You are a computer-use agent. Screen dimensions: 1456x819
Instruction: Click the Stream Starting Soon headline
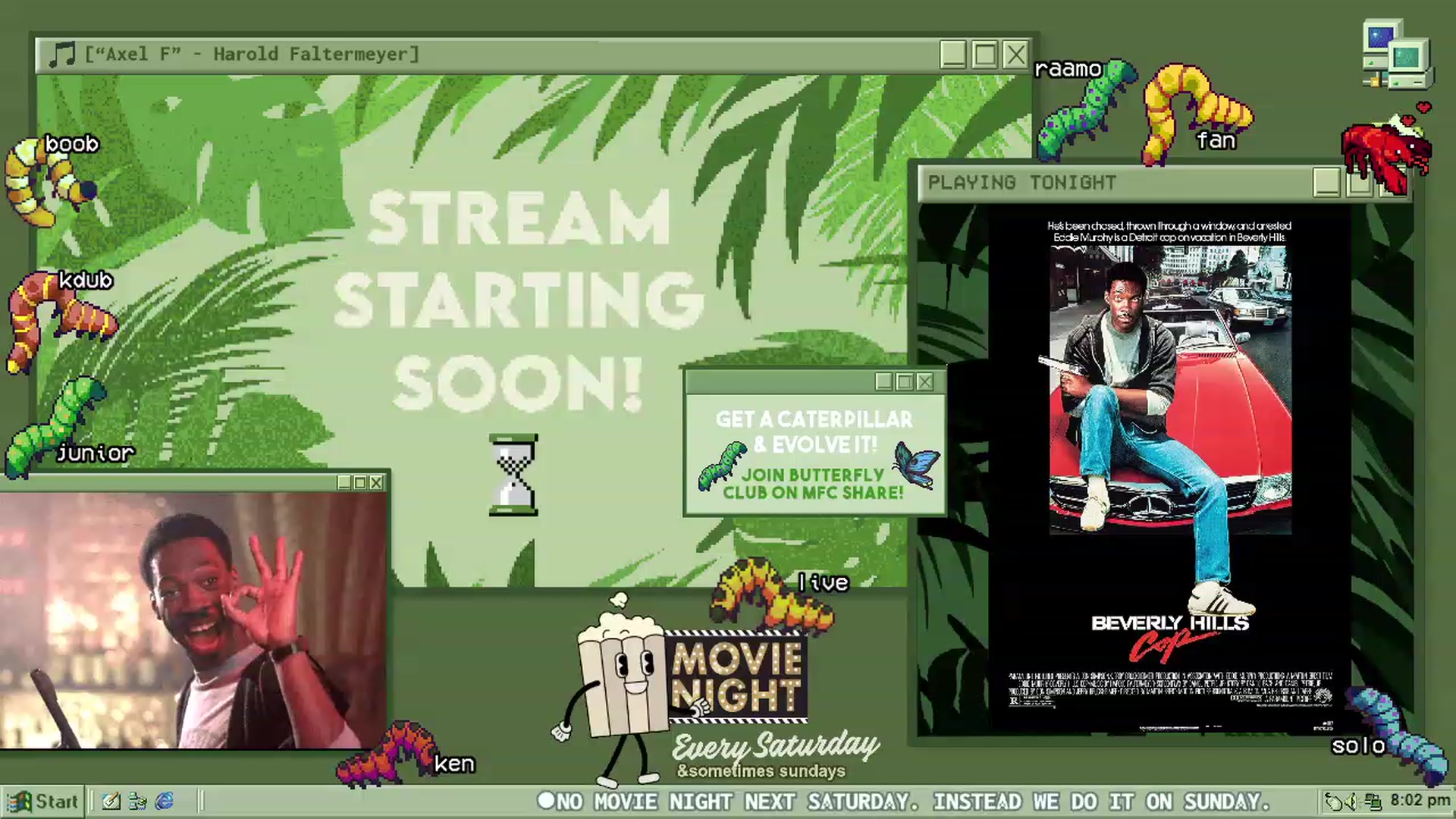[519, 300]
